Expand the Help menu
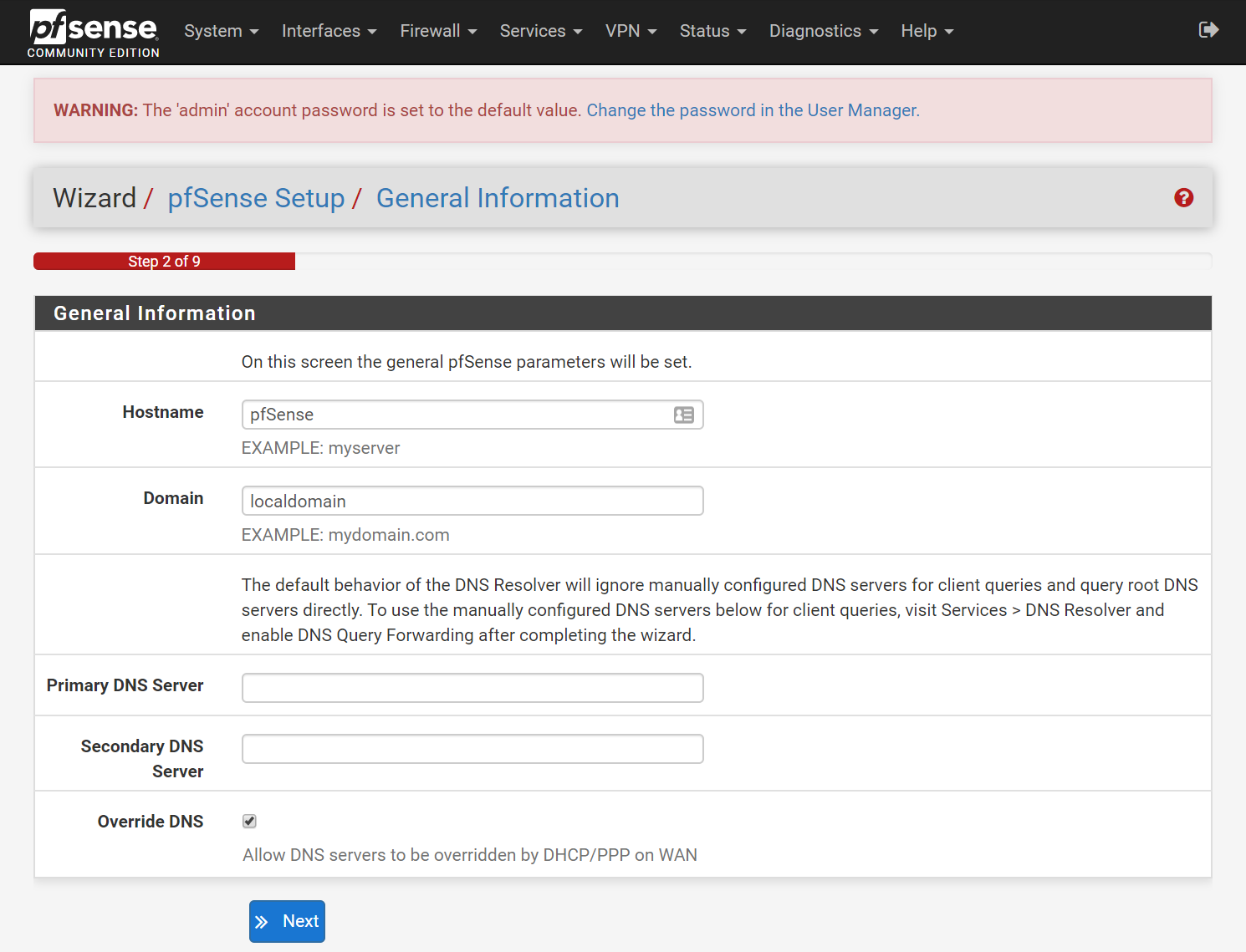Screen dimensions: 1246x952 [x=927, y=31]
